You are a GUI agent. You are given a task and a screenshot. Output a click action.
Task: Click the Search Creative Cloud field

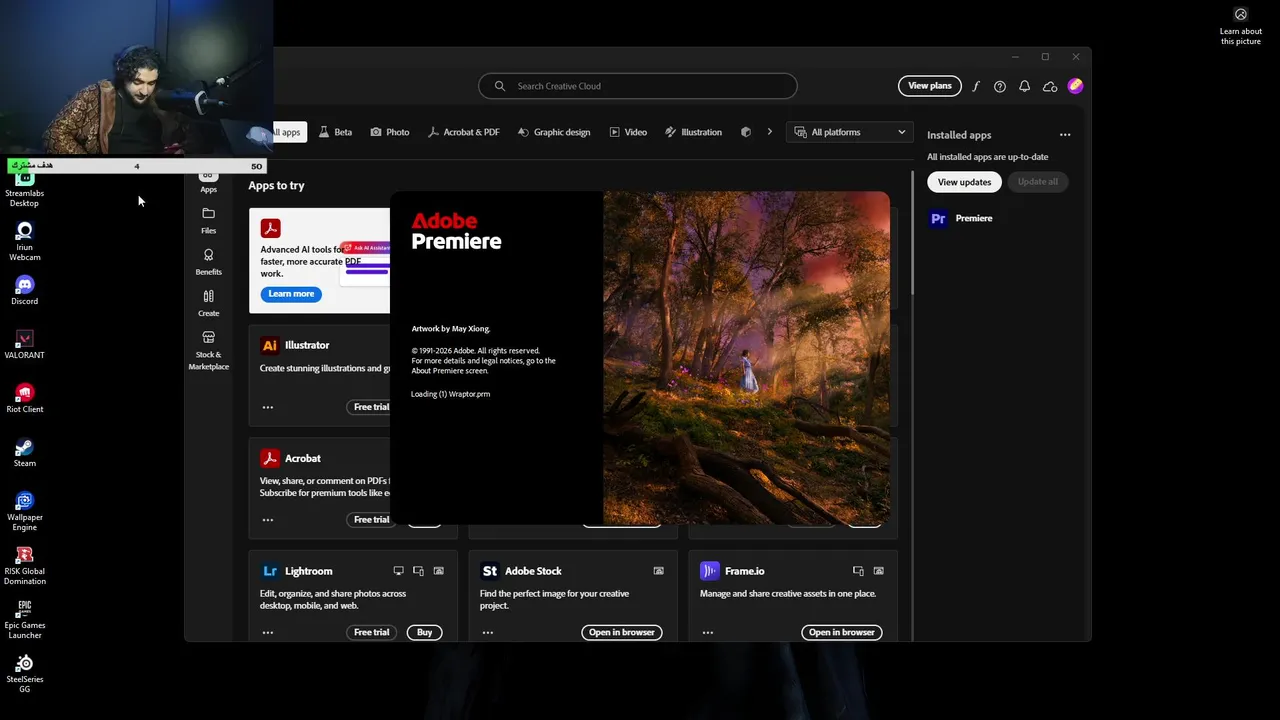pos(638,86)
